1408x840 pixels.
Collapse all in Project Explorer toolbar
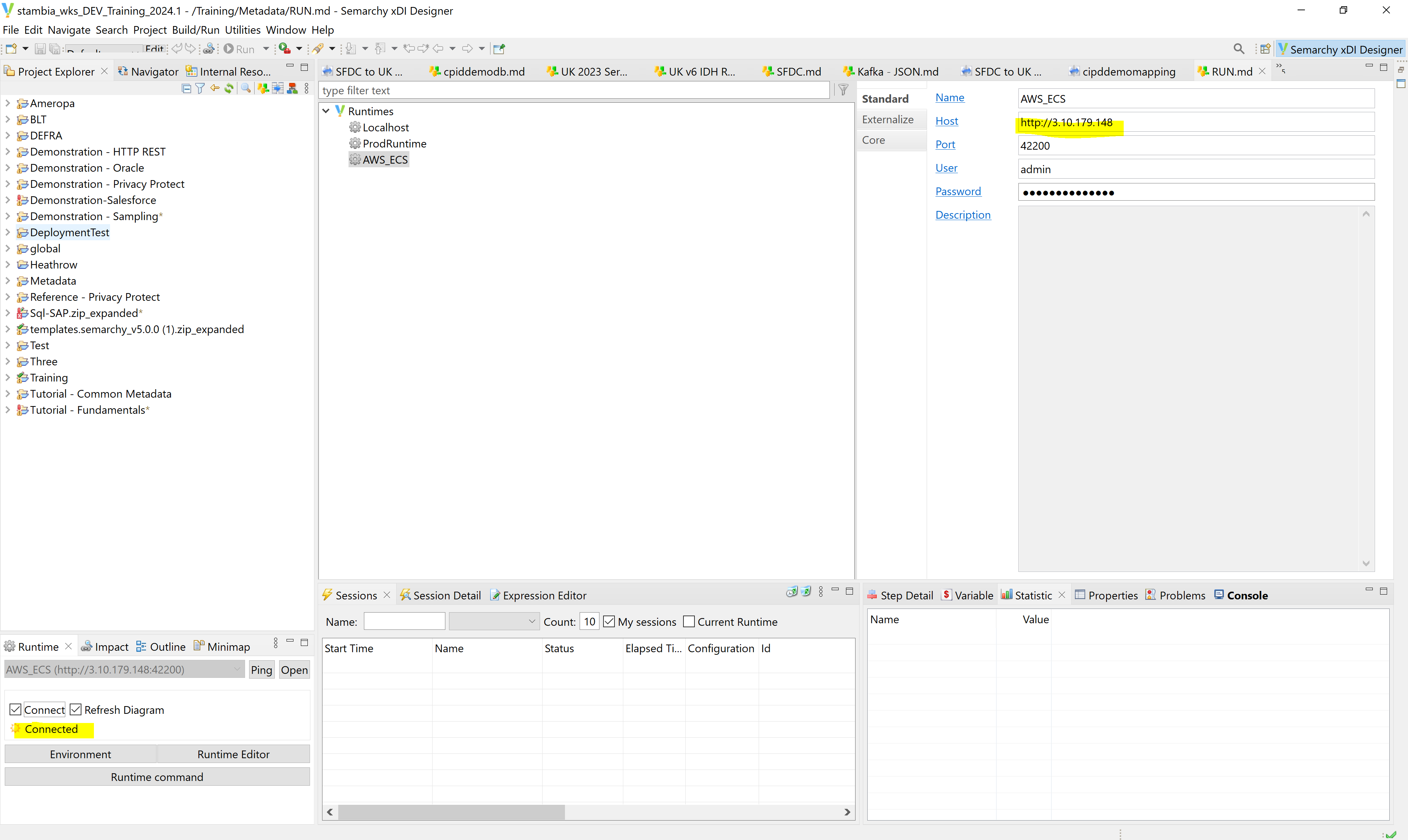[x=186, y=88]
